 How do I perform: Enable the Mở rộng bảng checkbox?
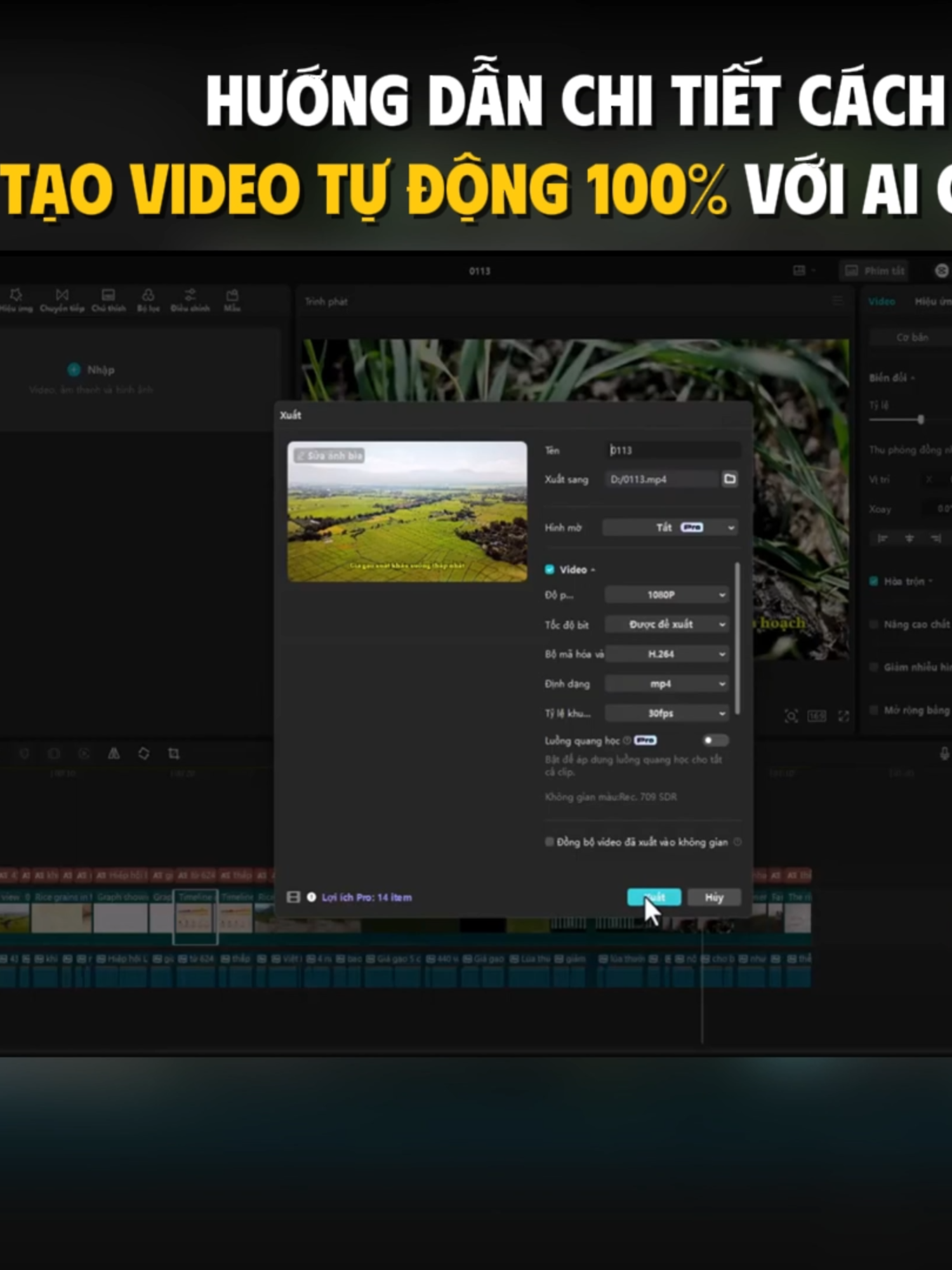874,710
